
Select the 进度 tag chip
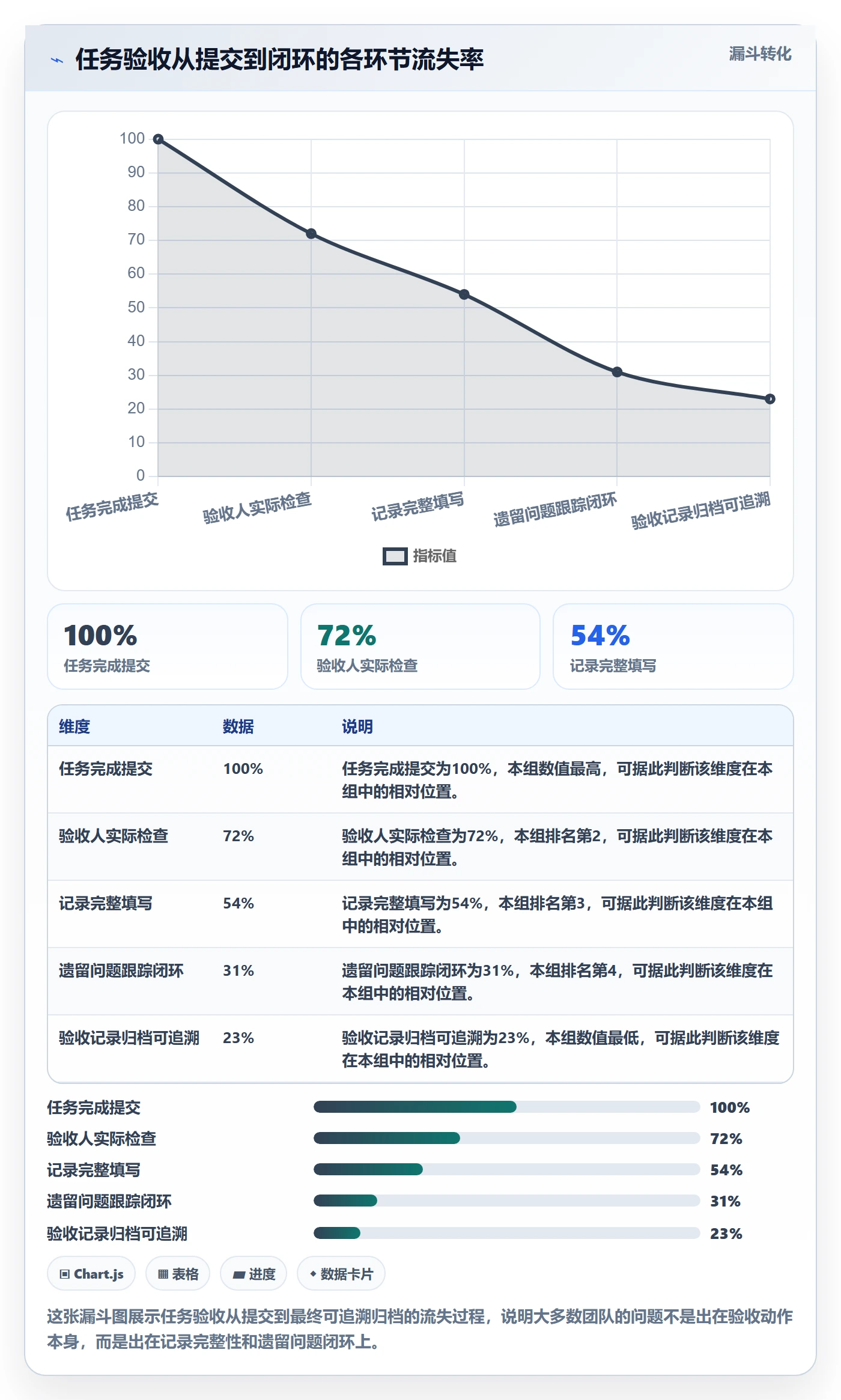pos(254,1273)
